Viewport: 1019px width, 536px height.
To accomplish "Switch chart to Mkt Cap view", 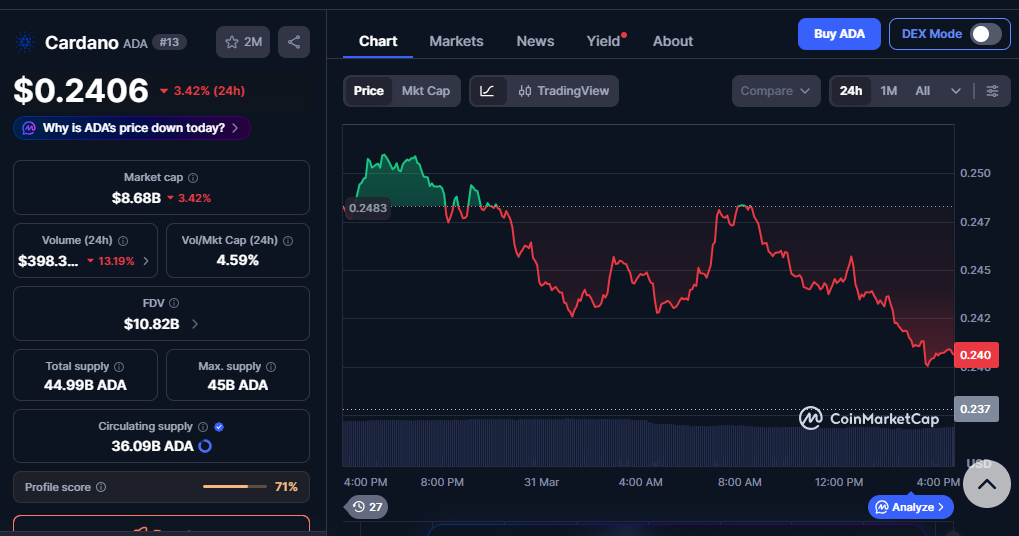I will pos(425,91).
